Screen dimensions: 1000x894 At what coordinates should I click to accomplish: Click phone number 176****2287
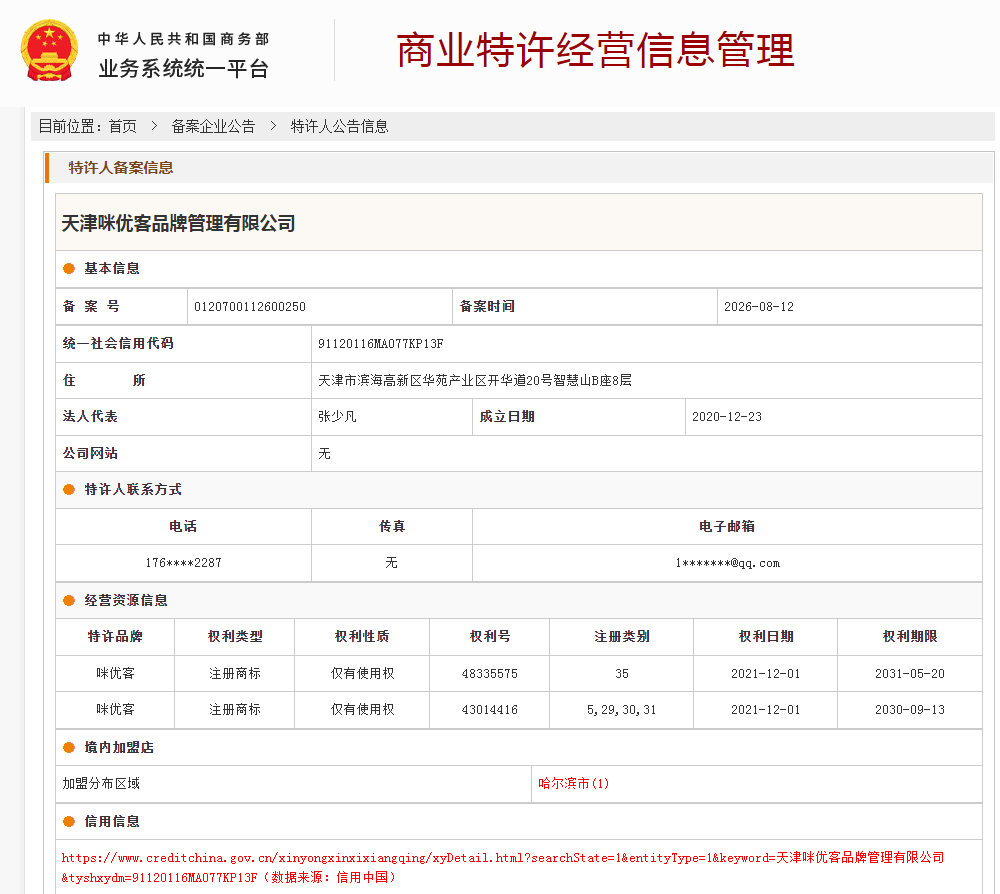(x=184, y=563)
